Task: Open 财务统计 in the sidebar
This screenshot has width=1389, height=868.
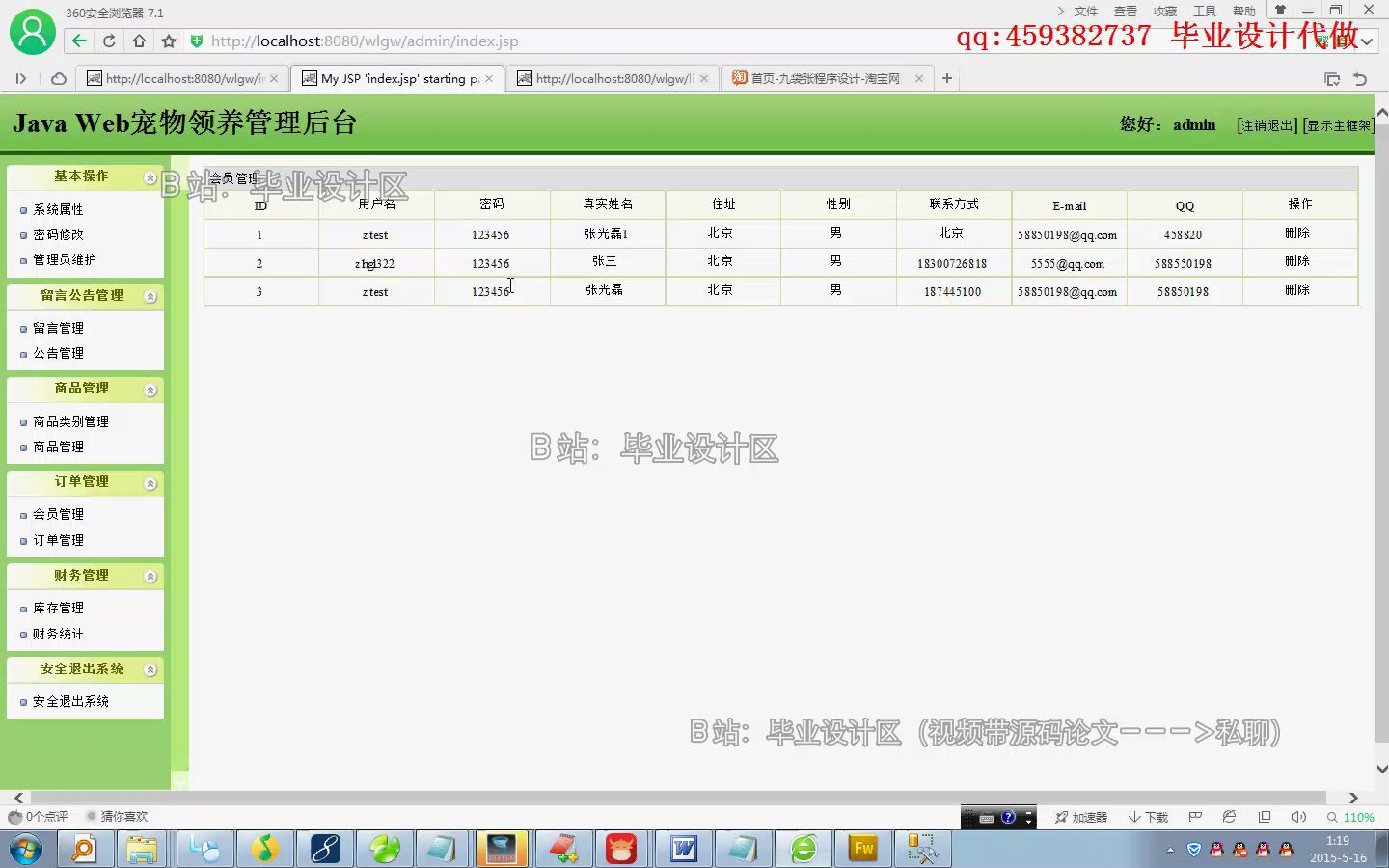Action: (58, 634)
